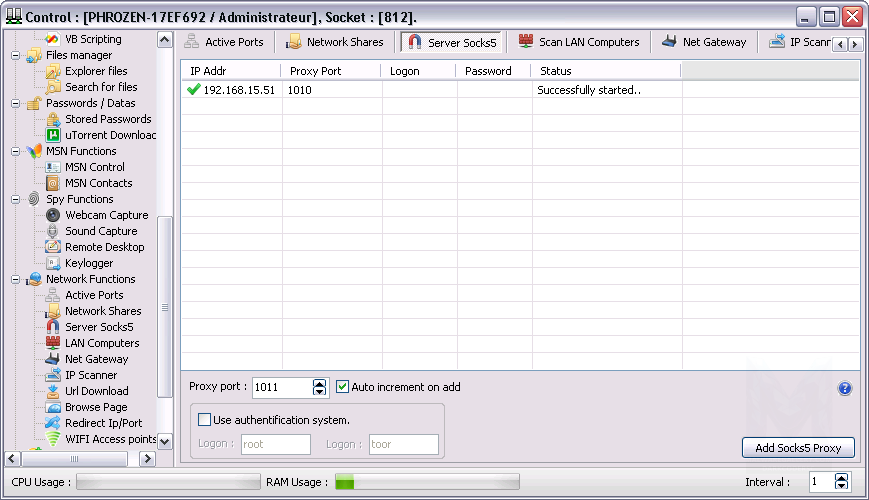Click the blue help question mark icon
The height and width of the screenshot is (500, 869).
tap(845, 389)
